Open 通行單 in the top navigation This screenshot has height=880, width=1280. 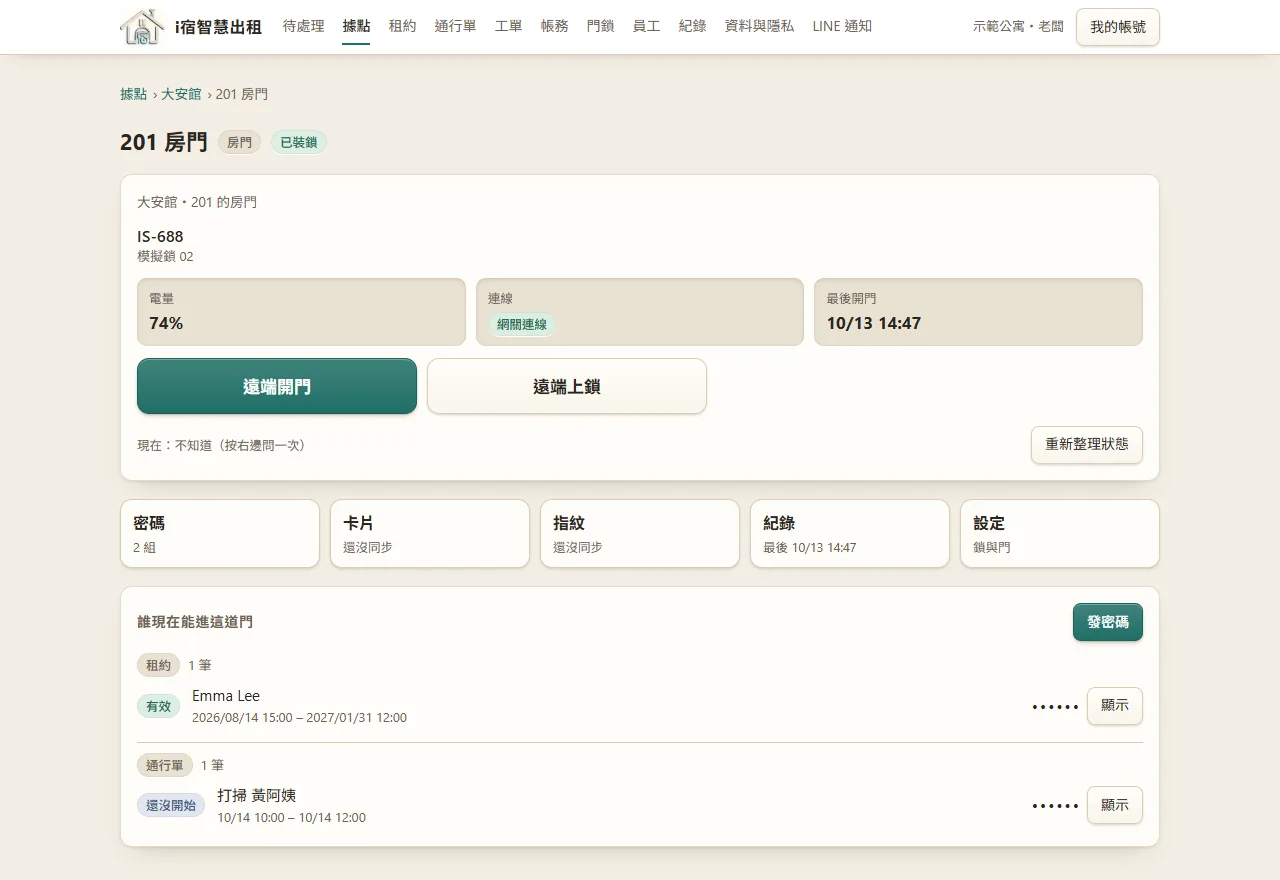click(455, 26)
